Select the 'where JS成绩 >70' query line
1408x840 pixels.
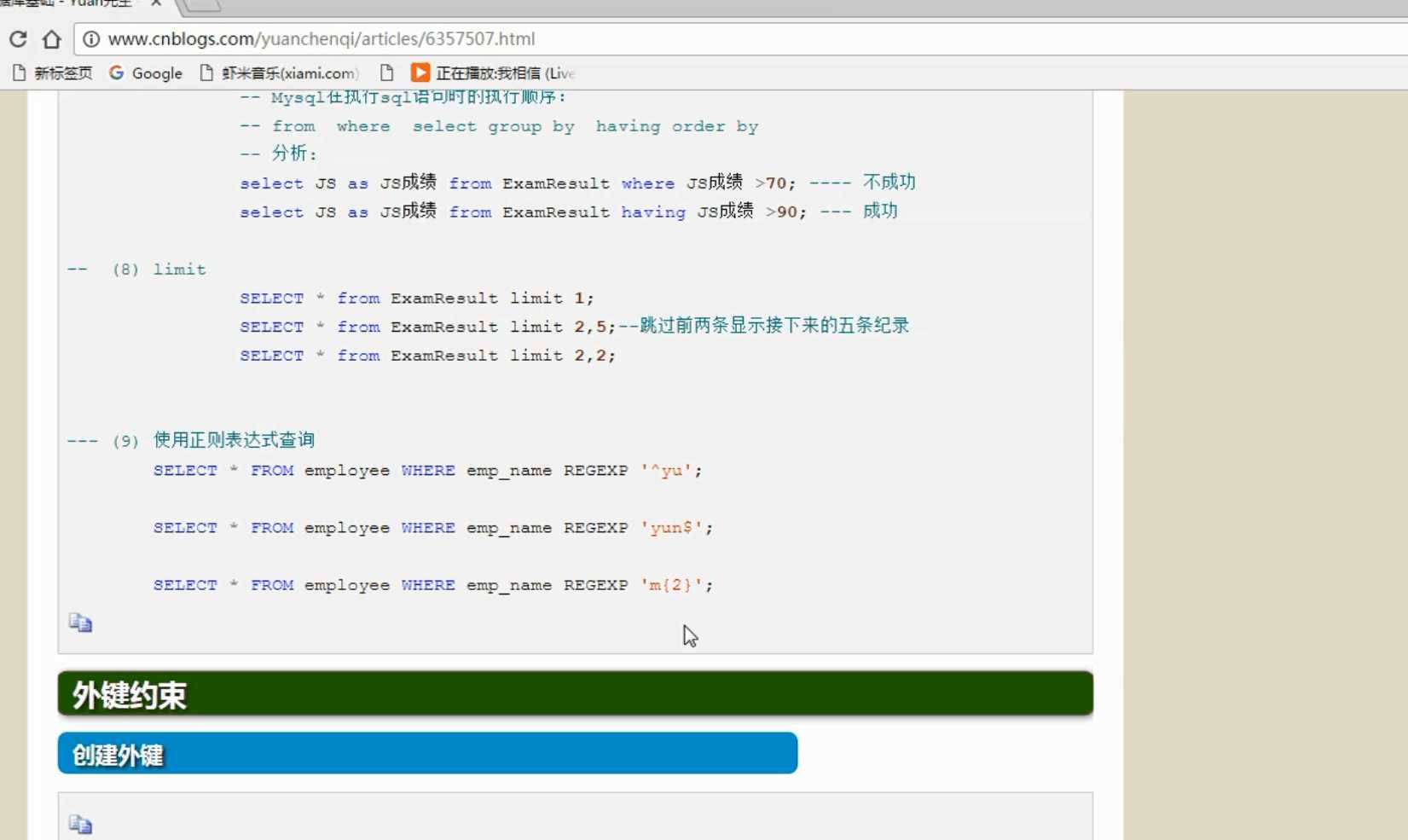pyautogui.click(x=577, y=182)
